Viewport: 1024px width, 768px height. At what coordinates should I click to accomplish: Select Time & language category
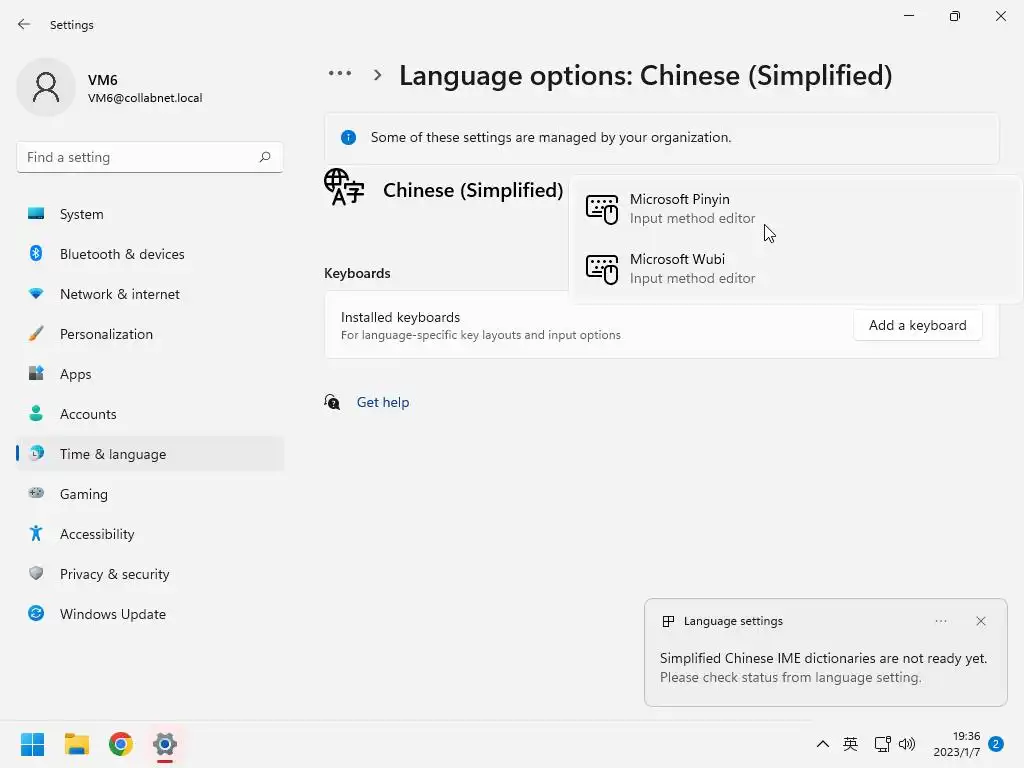(150, 454)
